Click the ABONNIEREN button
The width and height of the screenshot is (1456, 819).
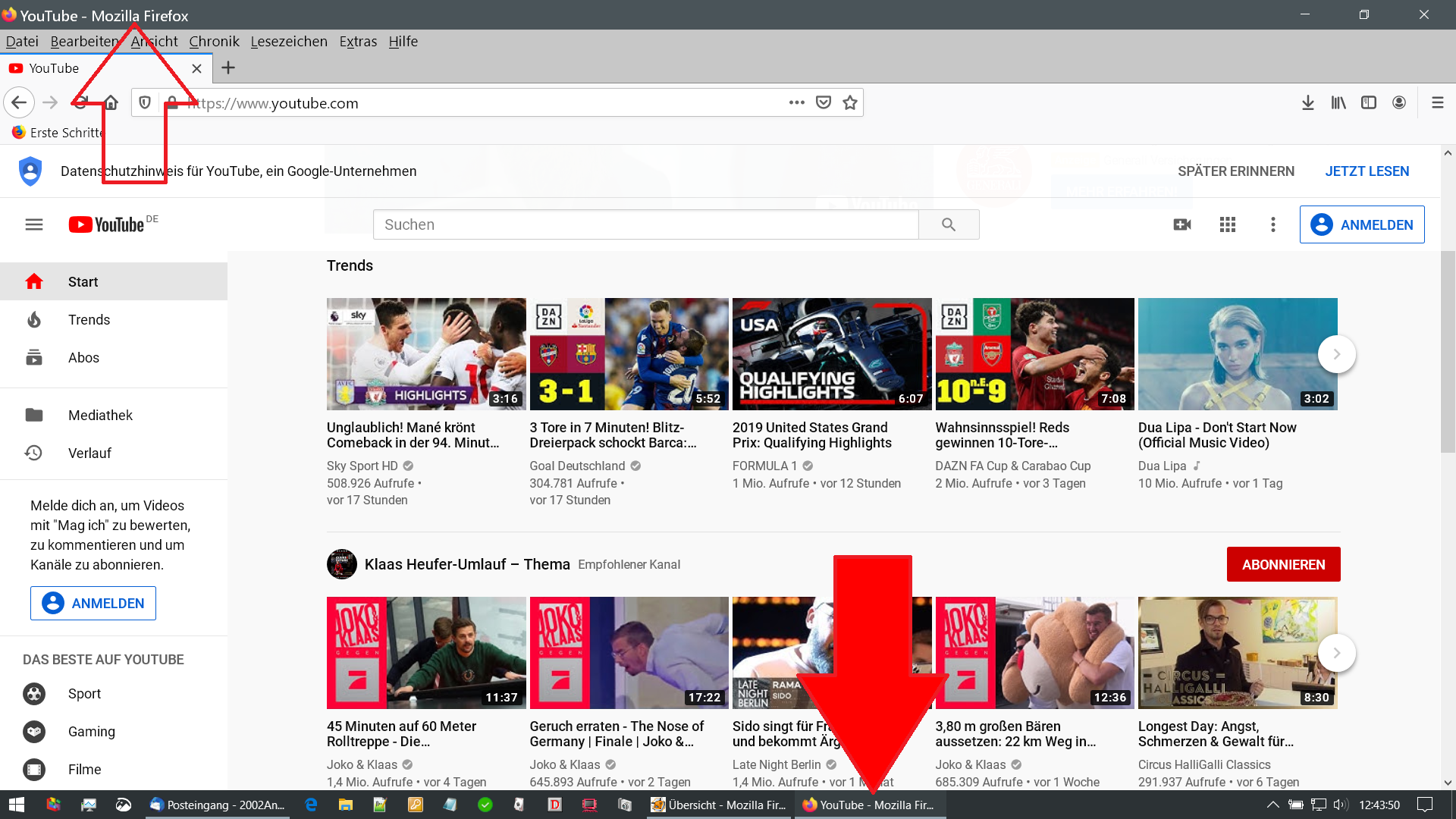pyautogui.click(x=1283, y=564)
